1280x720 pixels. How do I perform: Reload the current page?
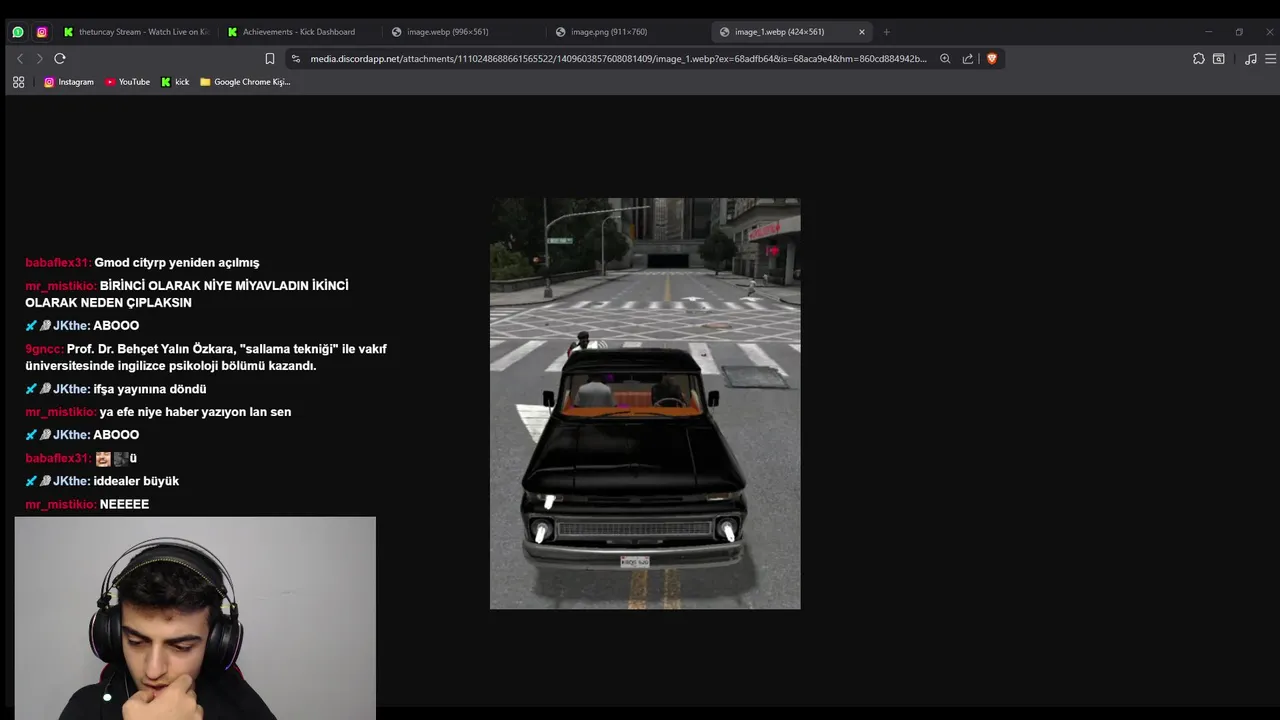[60, 59]
